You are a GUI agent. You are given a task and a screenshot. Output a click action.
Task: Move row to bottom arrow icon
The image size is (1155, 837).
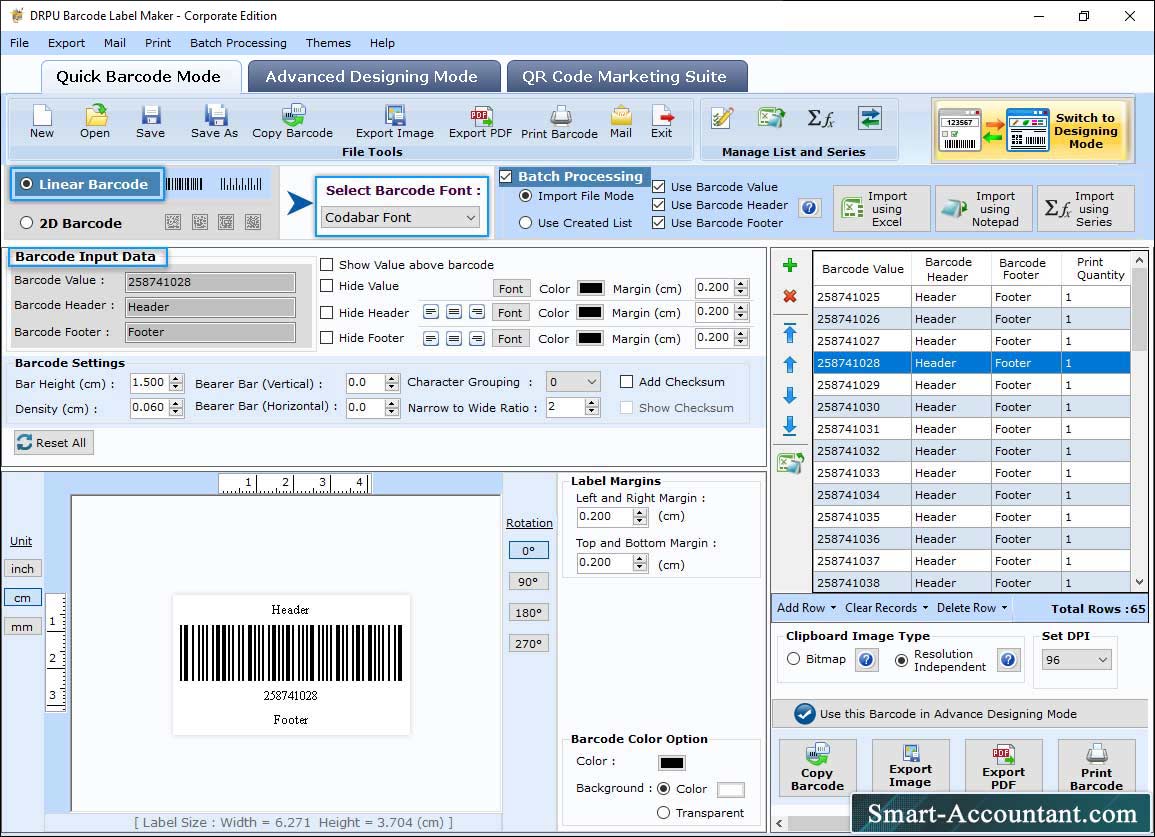pyautogui.click(x=790, y=426)
